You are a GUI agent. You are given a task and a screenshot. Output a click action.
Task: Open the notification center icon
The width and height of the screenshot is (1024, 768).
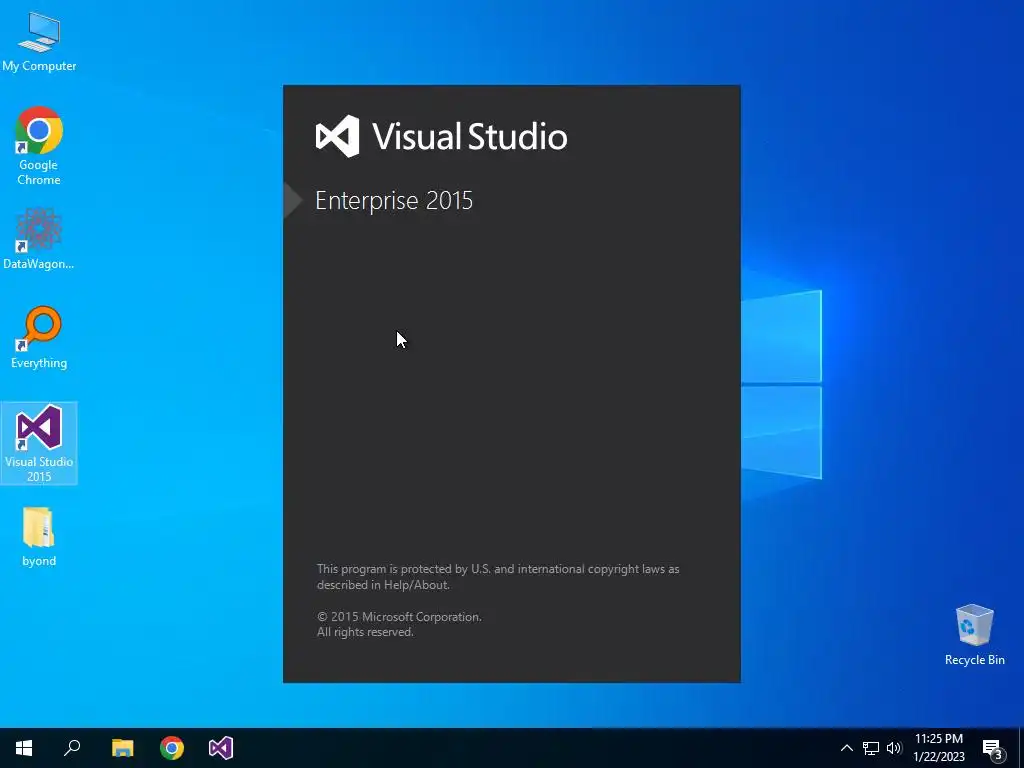tap(992, 748)
